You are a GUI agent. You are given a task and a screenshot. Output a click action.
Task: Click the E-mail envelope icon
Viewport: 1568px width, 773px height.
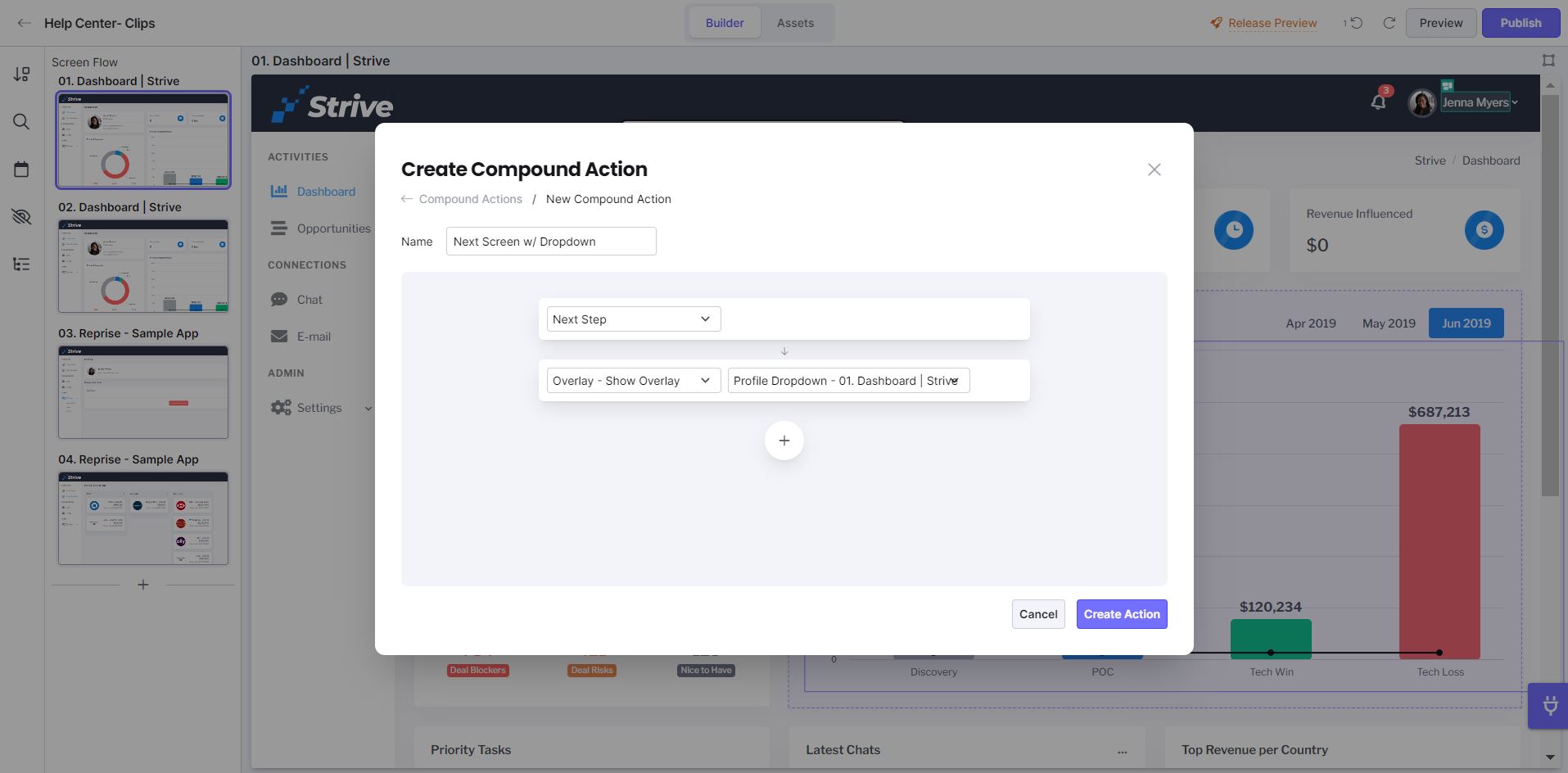[x=279, y=336]
